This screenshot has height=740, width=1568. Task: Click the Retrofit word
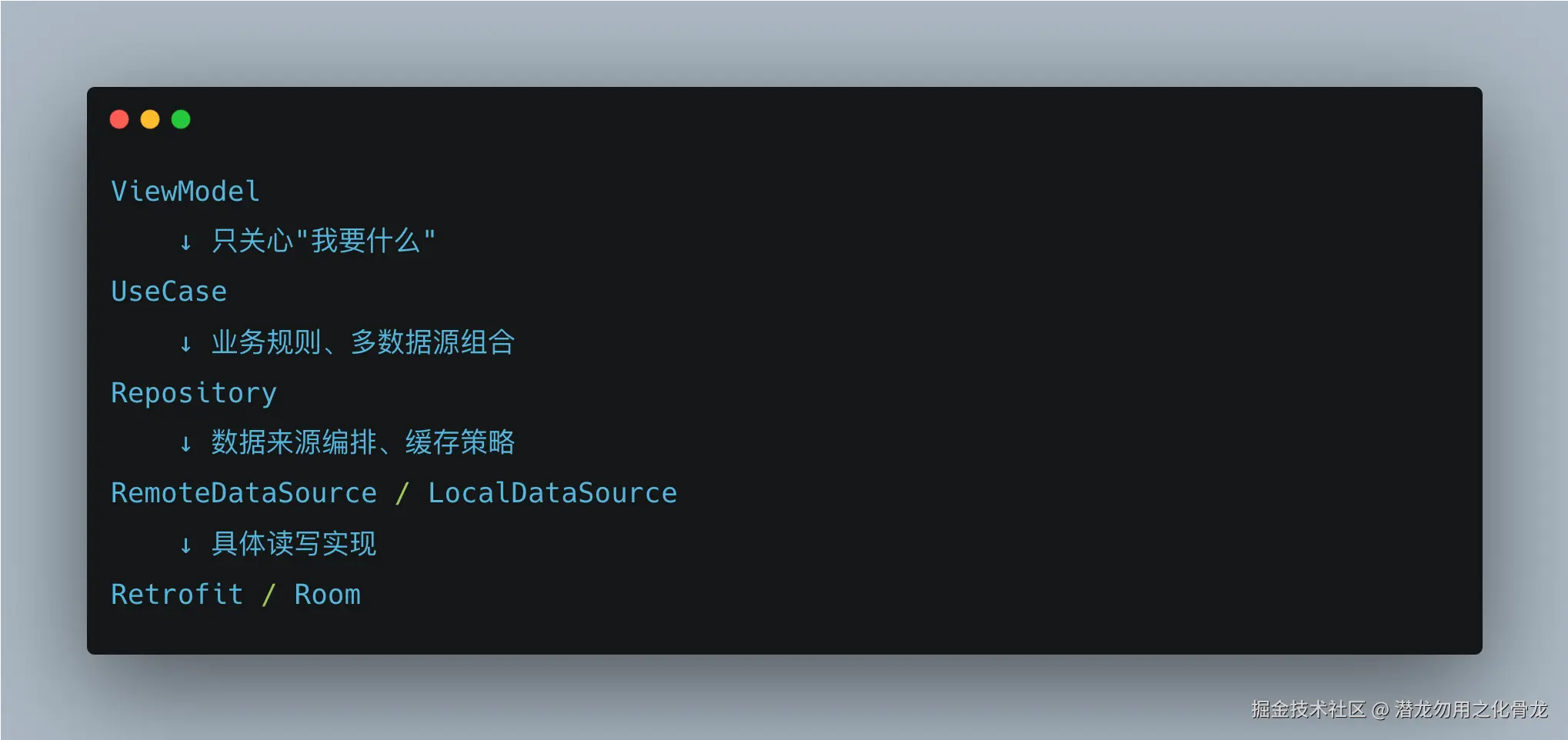177,595
